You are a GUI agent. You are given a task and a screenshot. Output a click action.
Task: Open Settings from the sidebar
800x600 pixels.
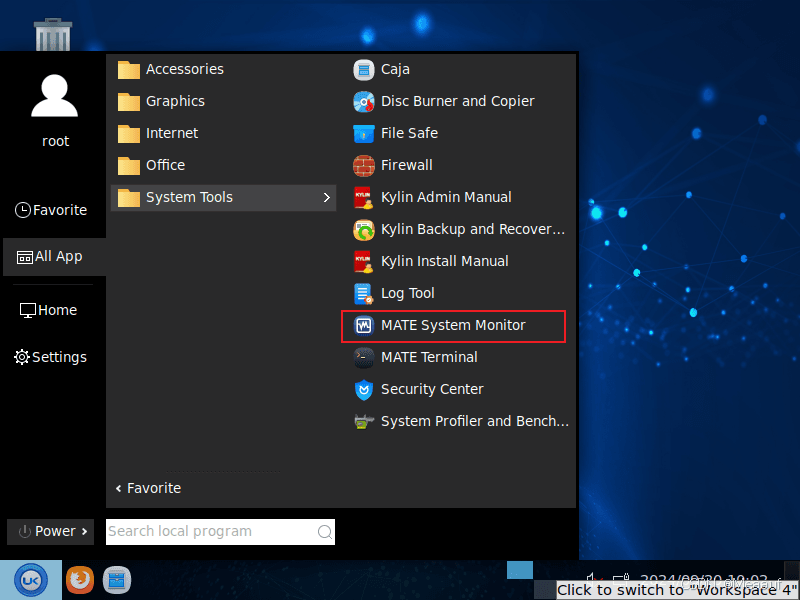tap(51, 357)
